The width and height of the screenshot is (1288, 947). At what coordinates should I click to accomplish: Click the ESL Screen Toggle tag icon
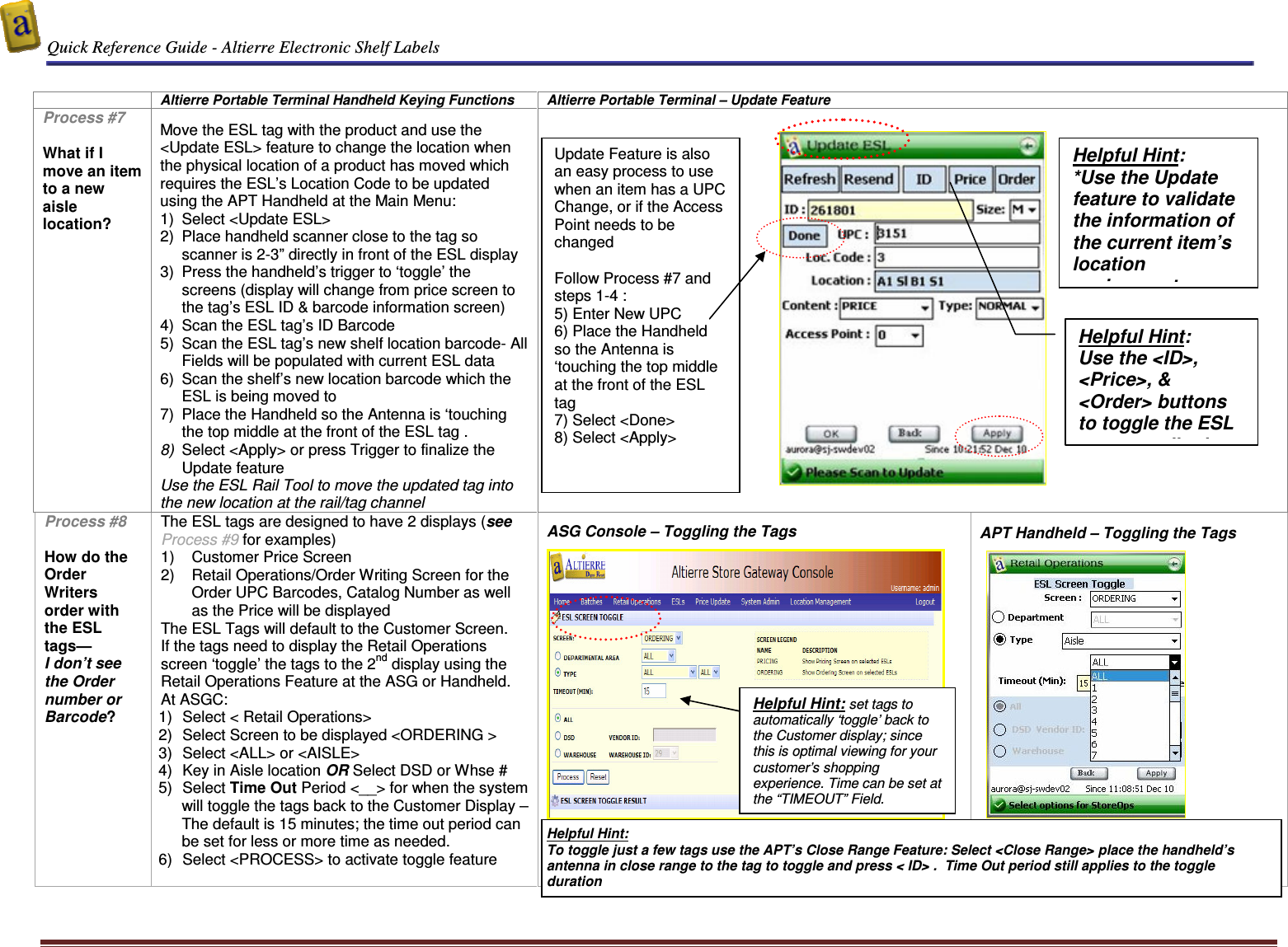click(x=556, y=617)
